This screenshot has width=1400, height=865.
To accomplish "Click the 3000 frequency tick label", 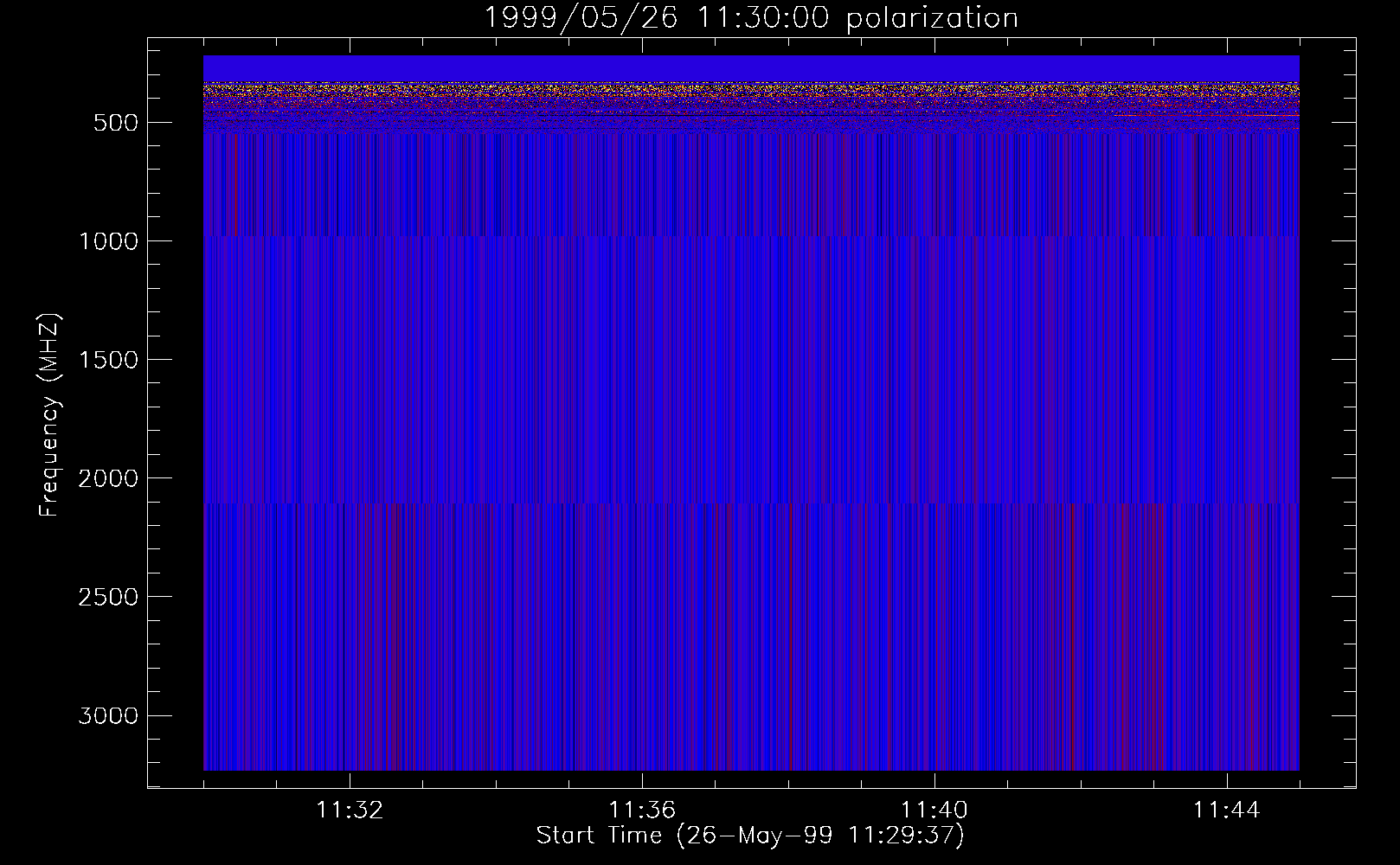I will coord(108,715).
